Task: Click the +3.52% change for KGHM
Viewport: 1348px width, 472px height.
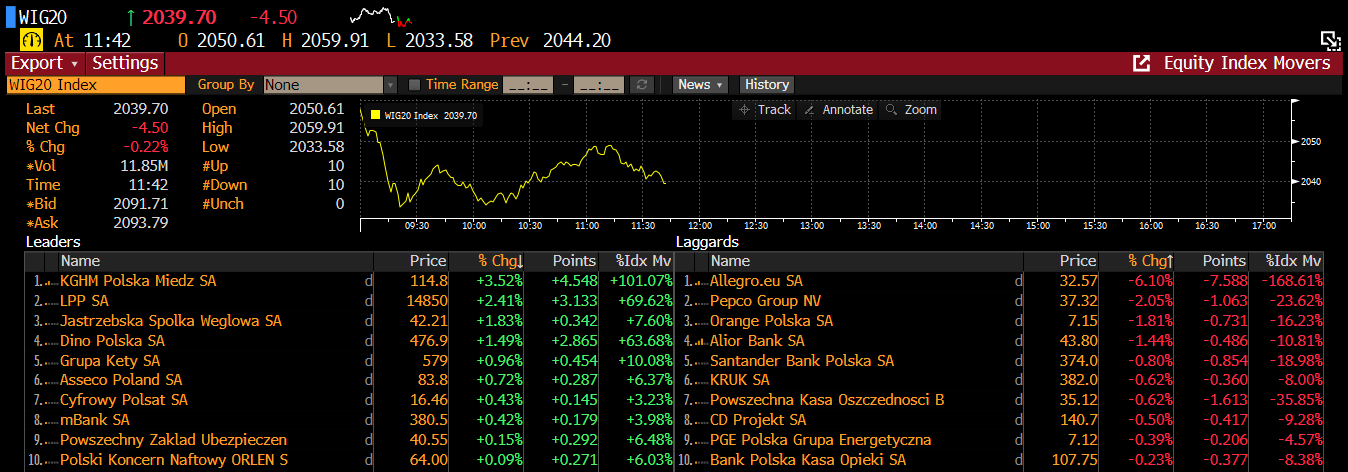Action: pos(499,281)
